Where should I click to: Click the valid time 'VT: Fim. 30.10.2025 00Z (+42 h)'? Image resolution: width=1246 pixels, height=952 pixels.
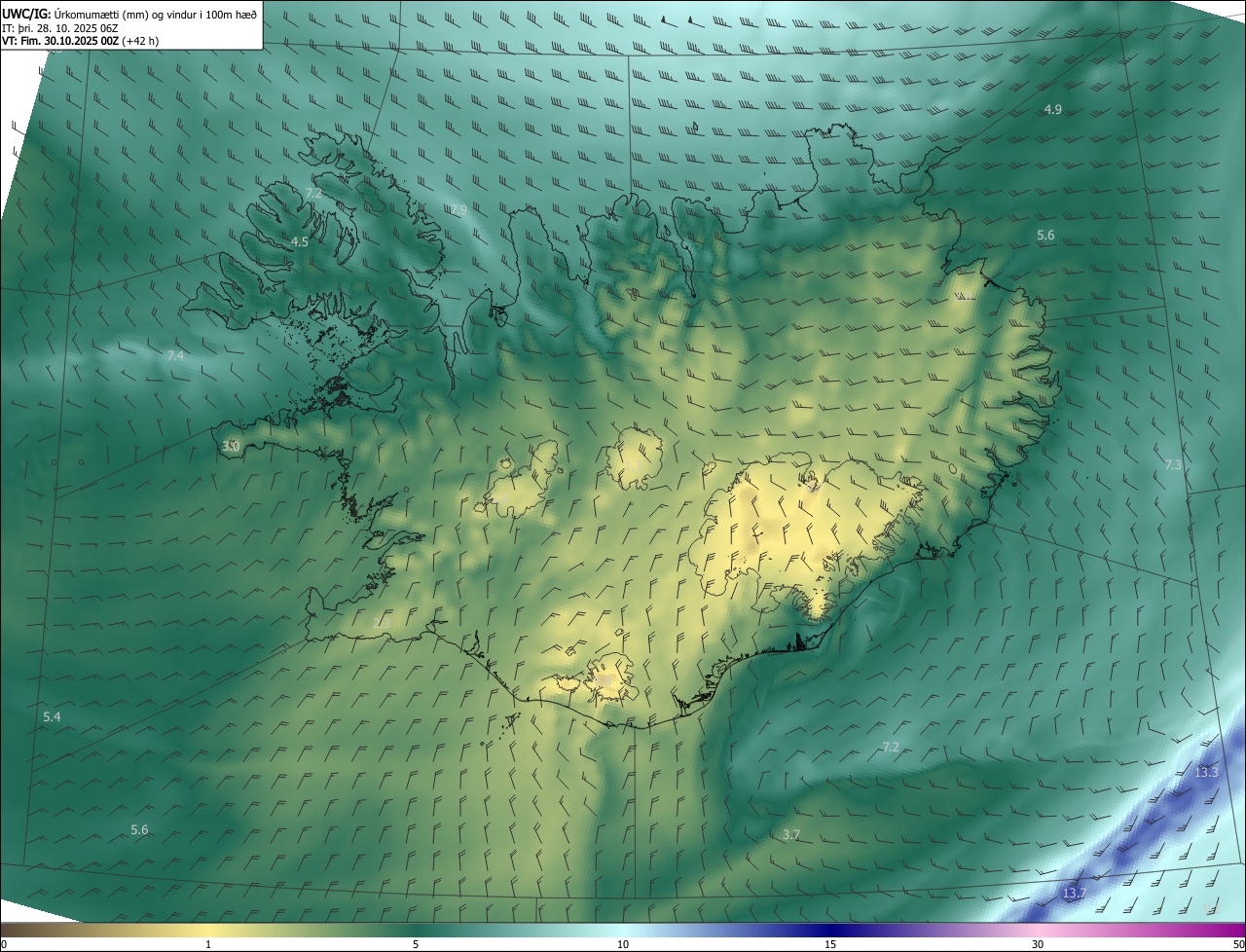pos(80,41)
